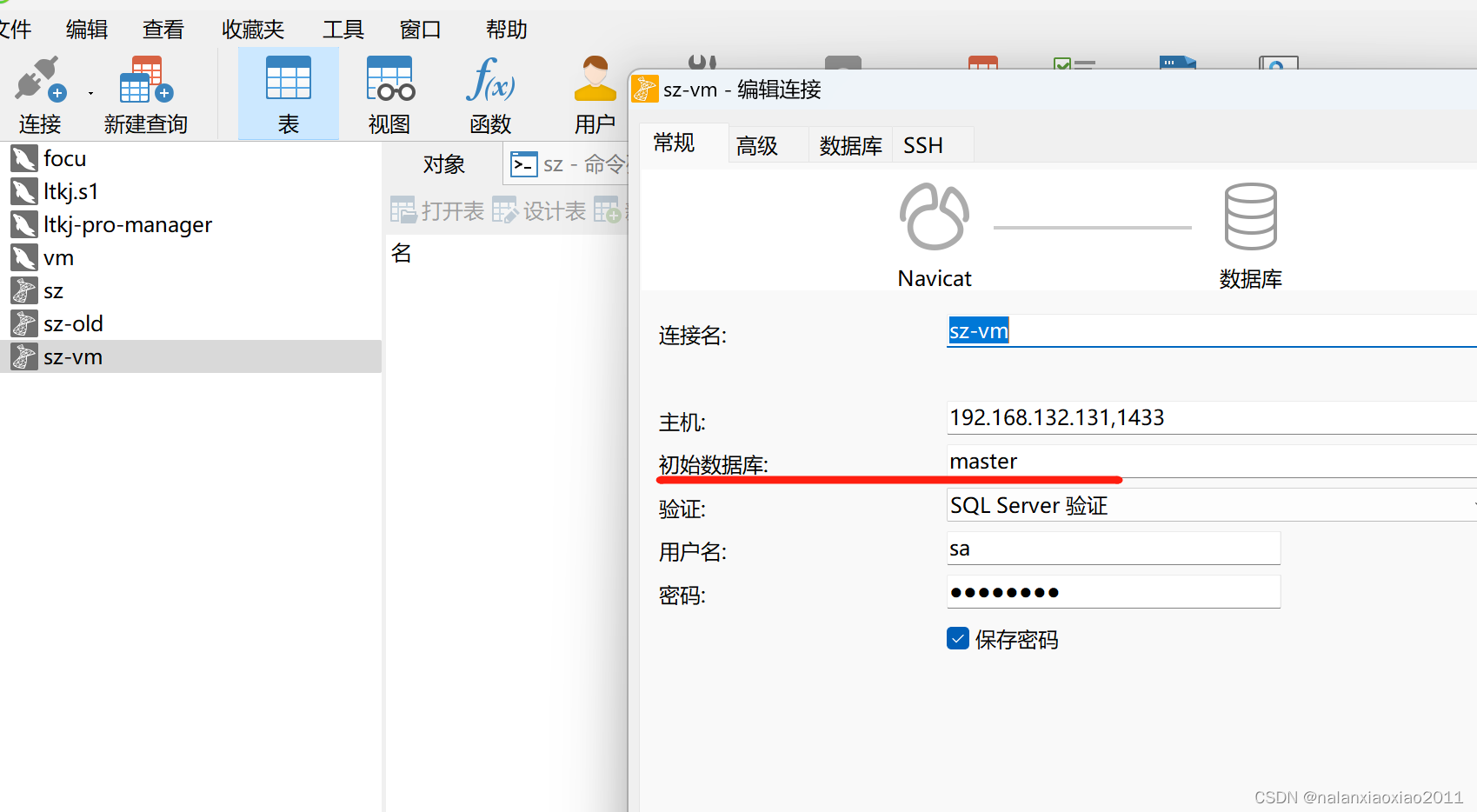This screenshot has width=1477, height=812.
Task: Select the sz-old connection
Action: point(190,323)
